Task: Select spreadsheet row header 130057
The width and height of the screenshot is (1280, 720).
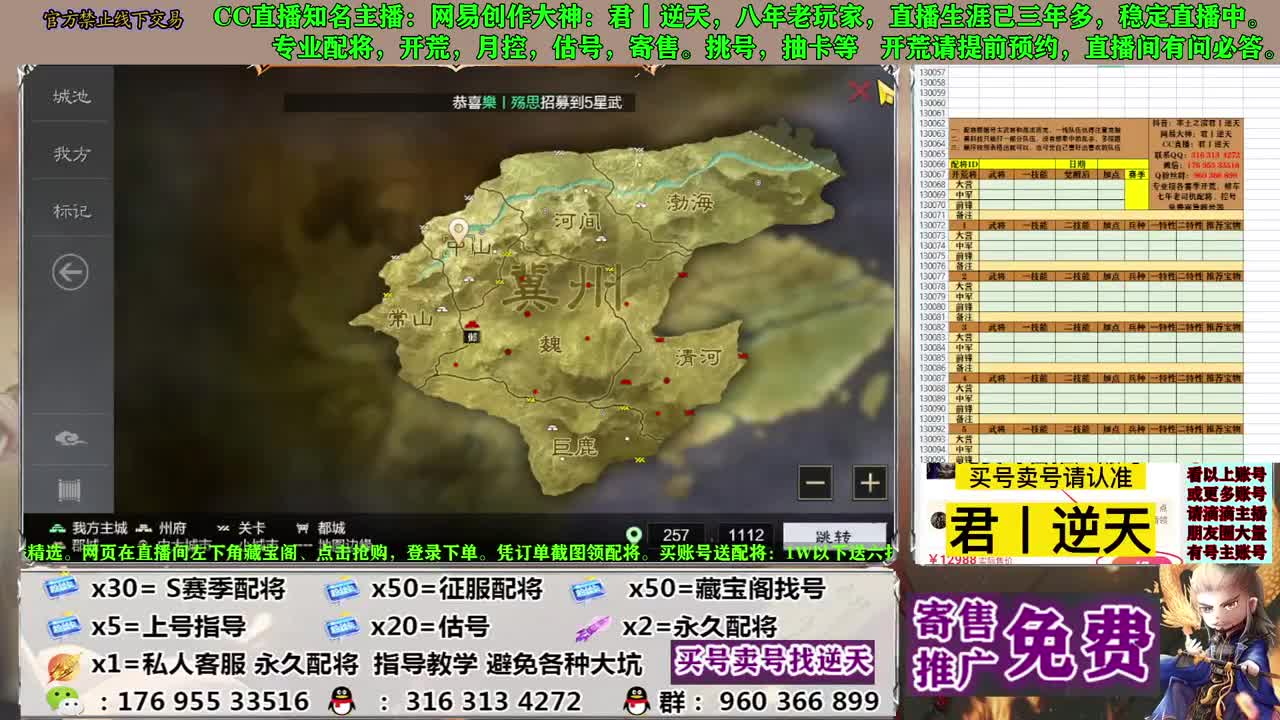Action: pos(932,73)
